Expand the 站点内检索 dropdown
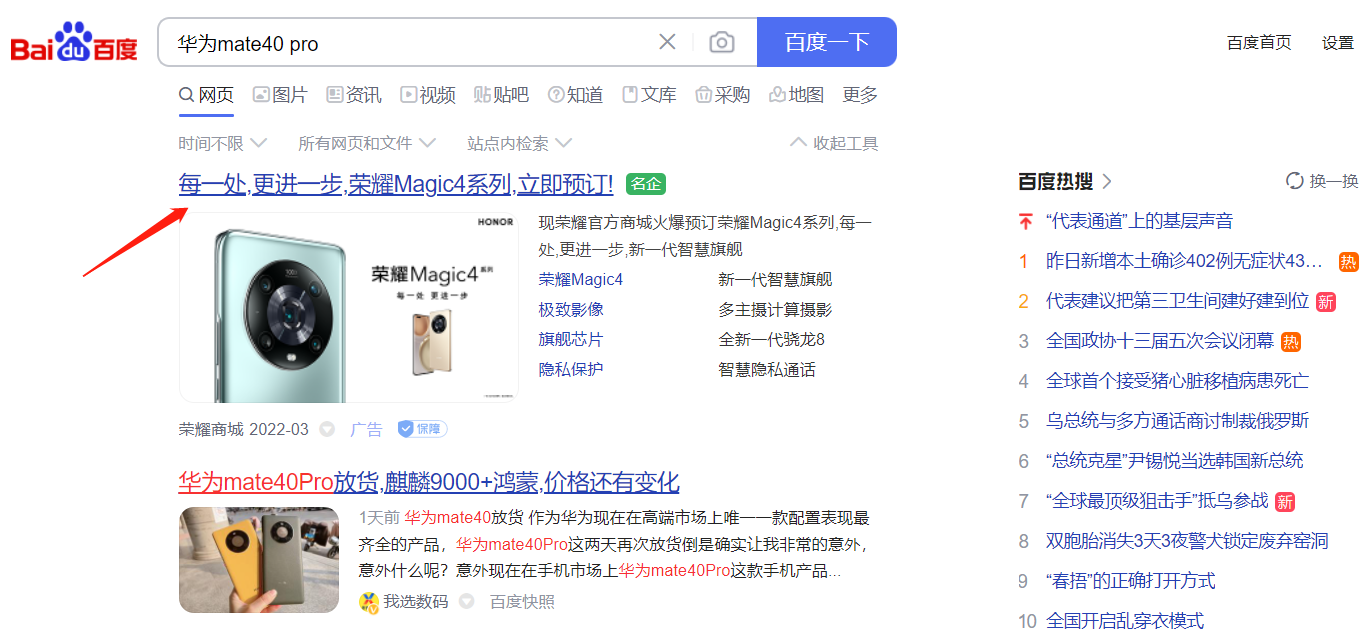This screenshot has height=635, width=1370. 520,143
